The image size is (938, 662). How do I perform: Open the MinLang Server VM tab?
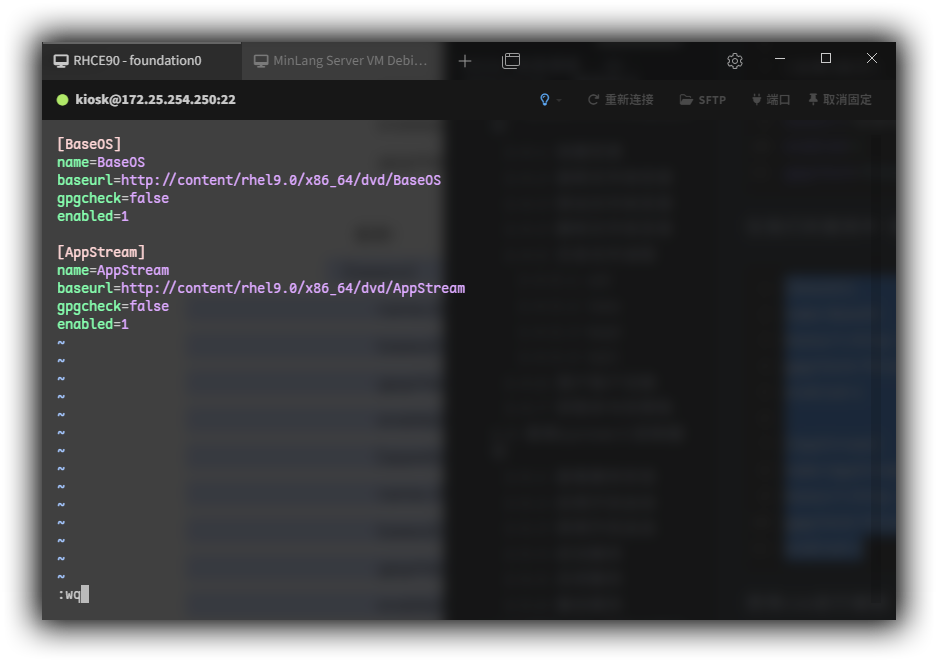[349, 61]
